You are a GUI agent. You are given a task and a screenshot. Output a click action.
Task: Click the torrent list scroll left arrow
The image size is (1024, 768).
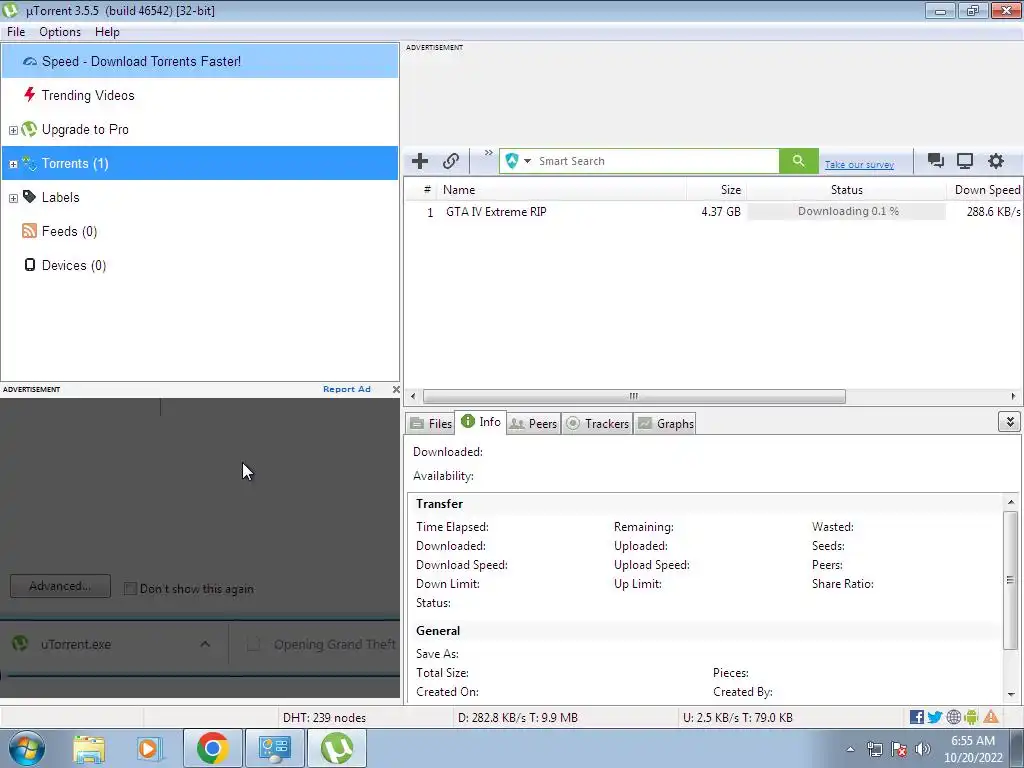[x=413, y=396]
